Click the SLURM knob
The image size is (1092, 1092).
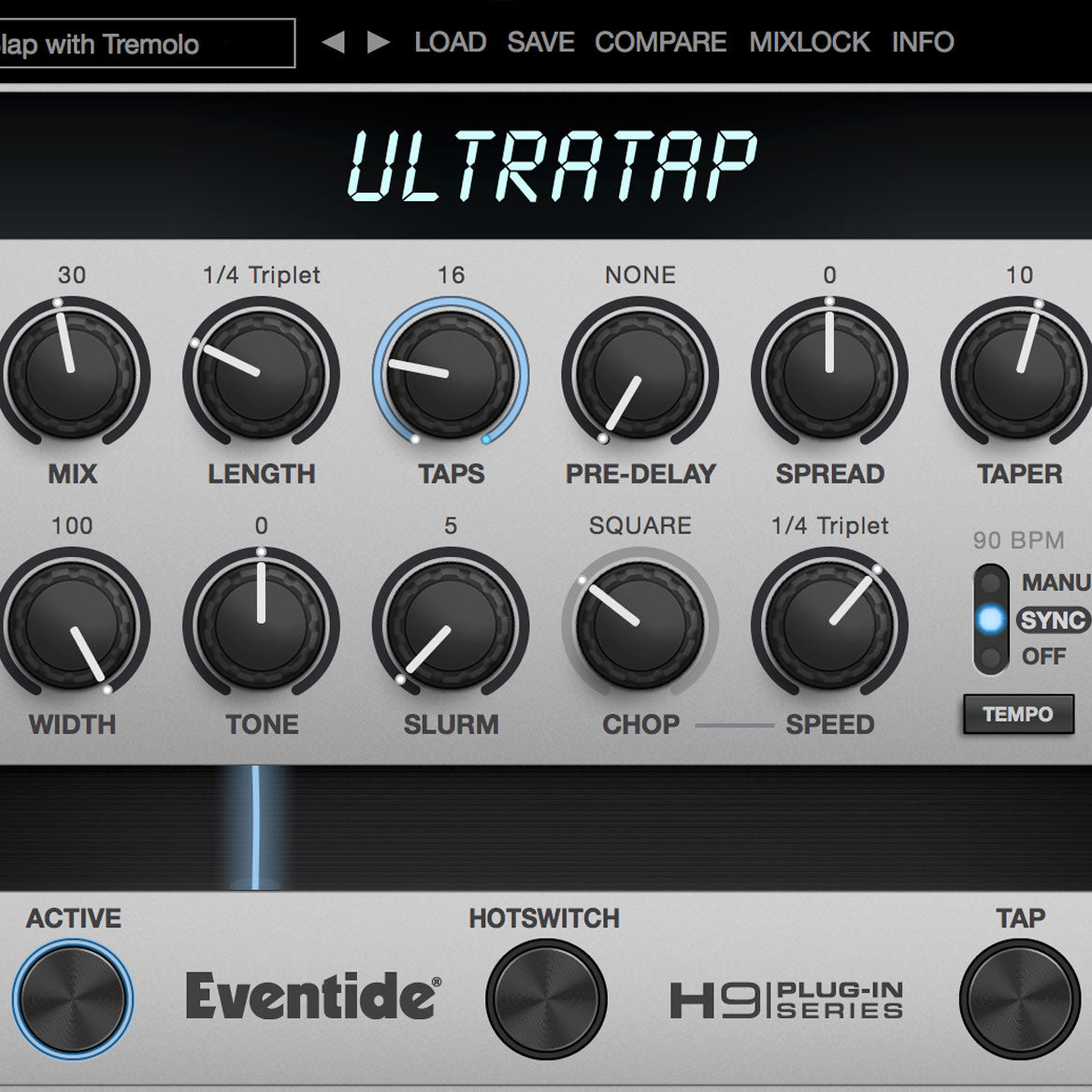pos(452,625)
